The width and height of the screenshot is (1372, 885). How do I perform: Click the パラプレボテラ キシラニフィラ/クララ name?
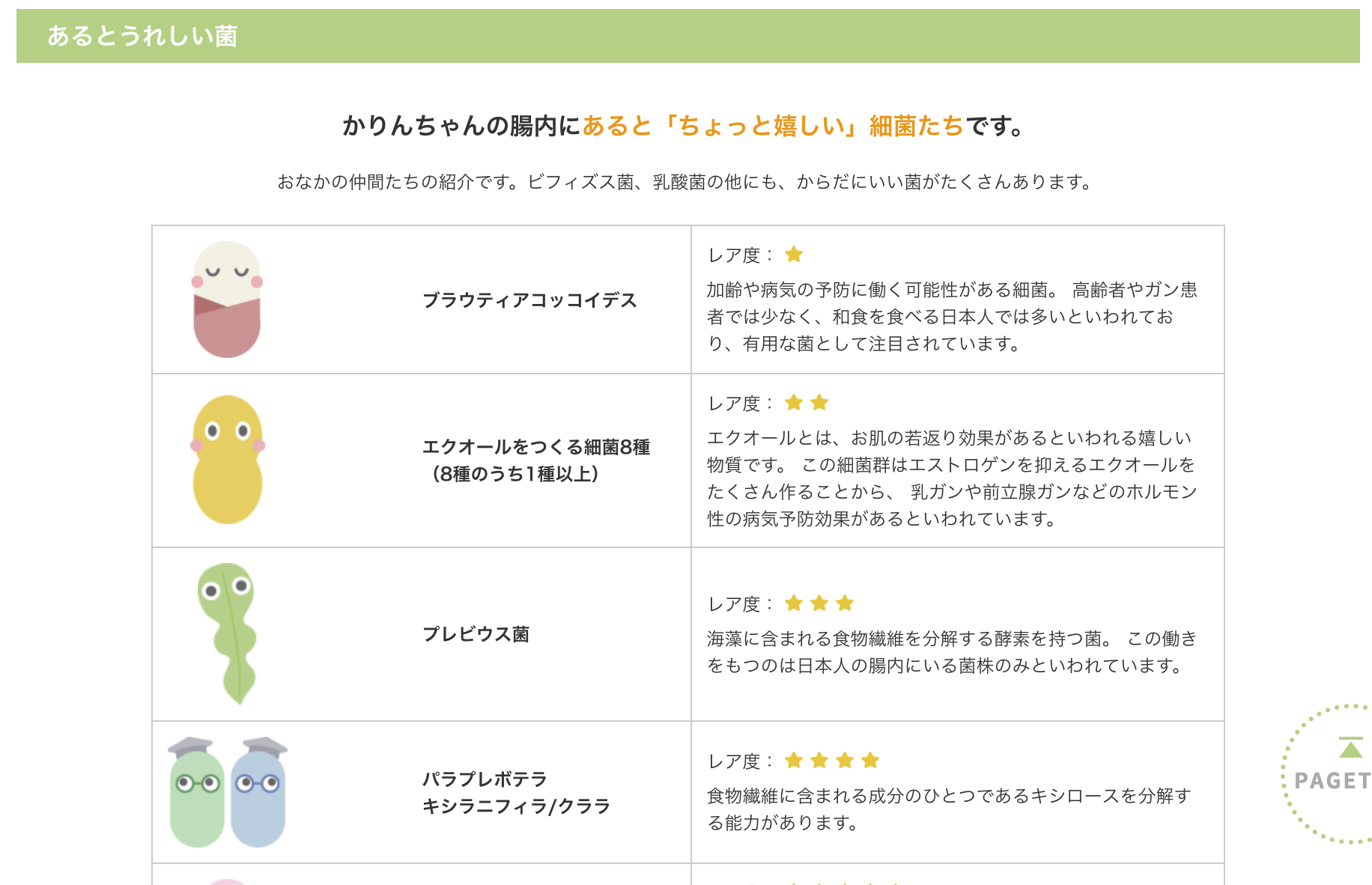[516, 793]
